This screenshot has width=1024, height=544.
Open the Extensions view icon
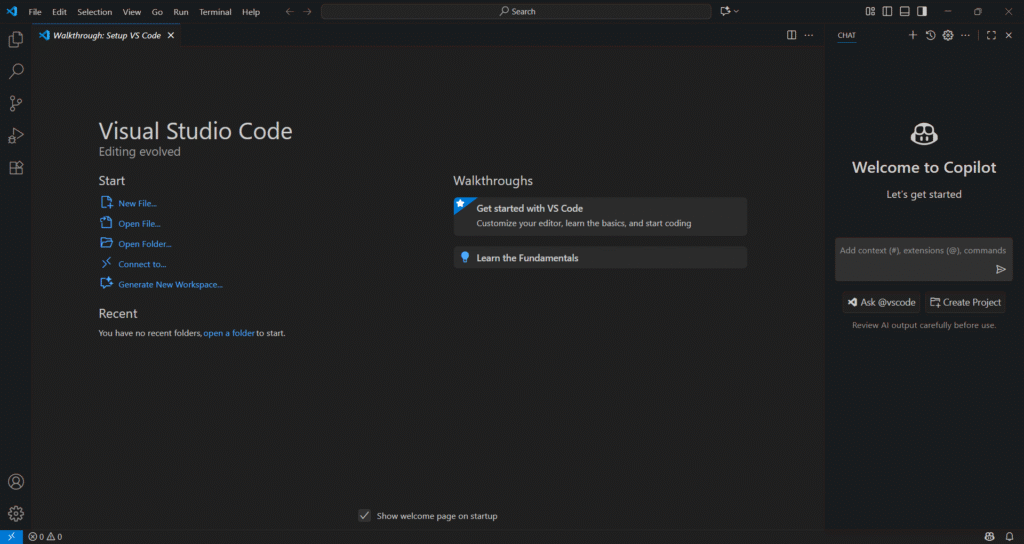pyautogui.click(x=16, y=168)
